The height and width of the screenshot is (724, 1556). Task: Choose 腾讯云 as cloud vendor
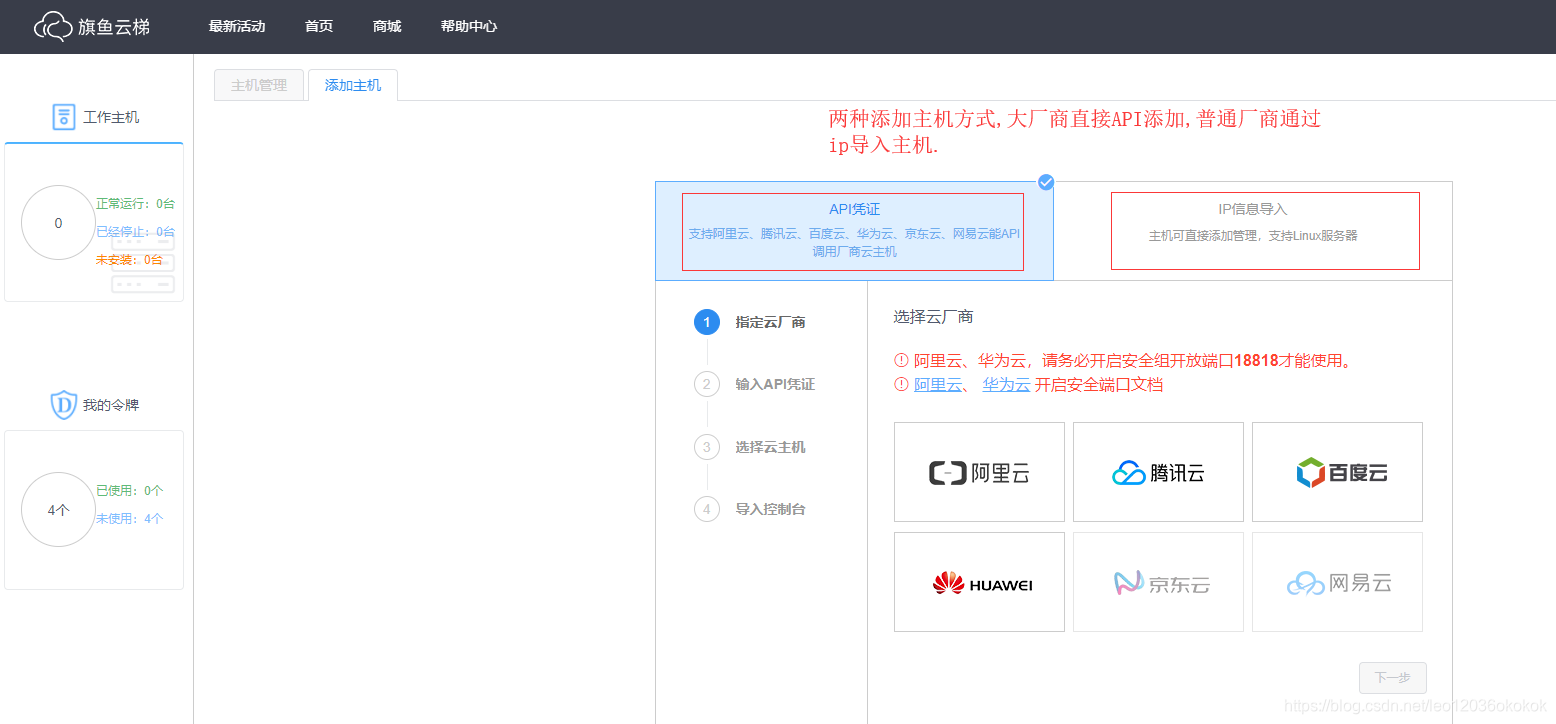pyautogui.click(x=1158, y=472)
